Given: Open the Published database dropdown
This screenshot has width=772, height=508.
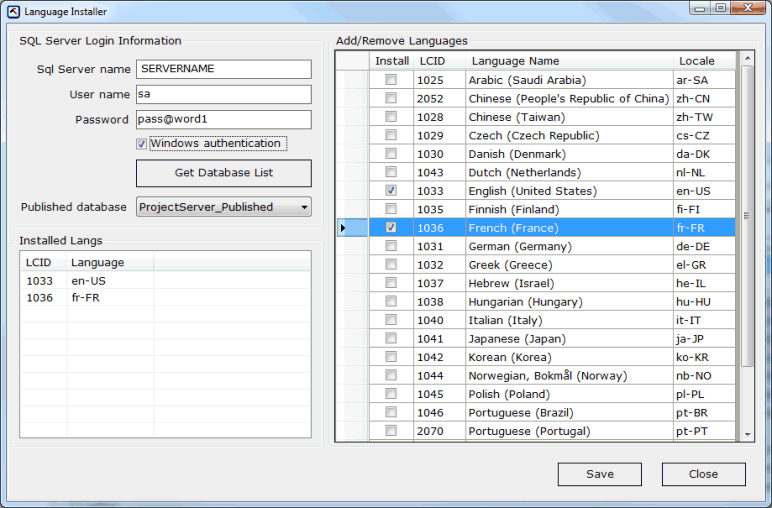Looking at the screenshot, I should click(x=224, y=207).
